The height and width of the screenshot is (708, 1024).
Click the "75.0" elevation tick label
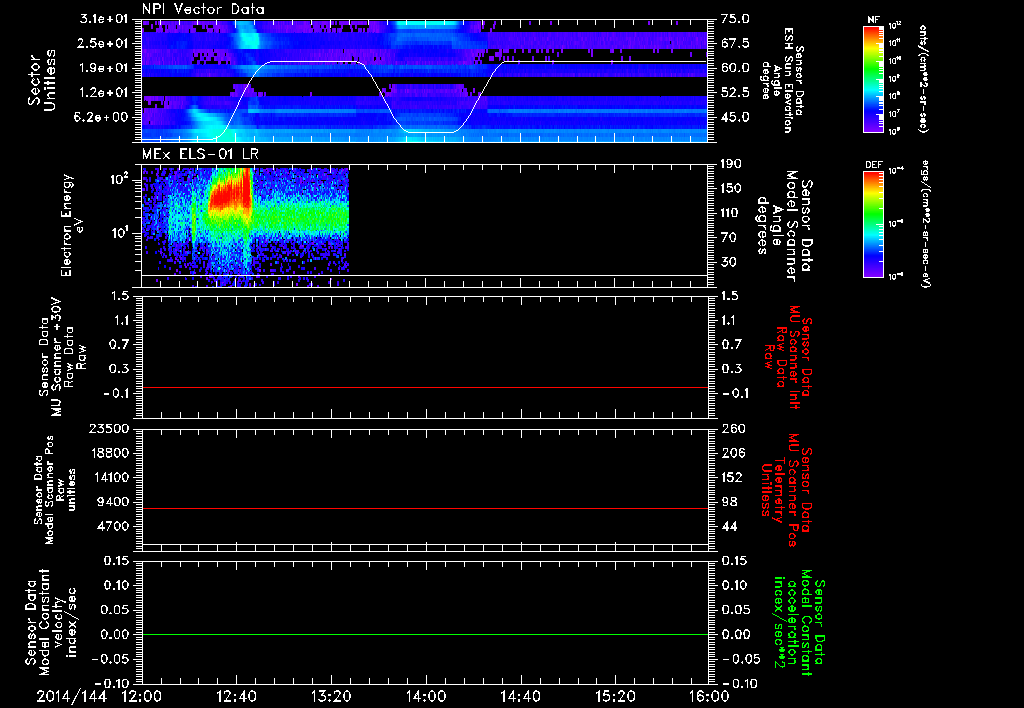pos(735,19)
